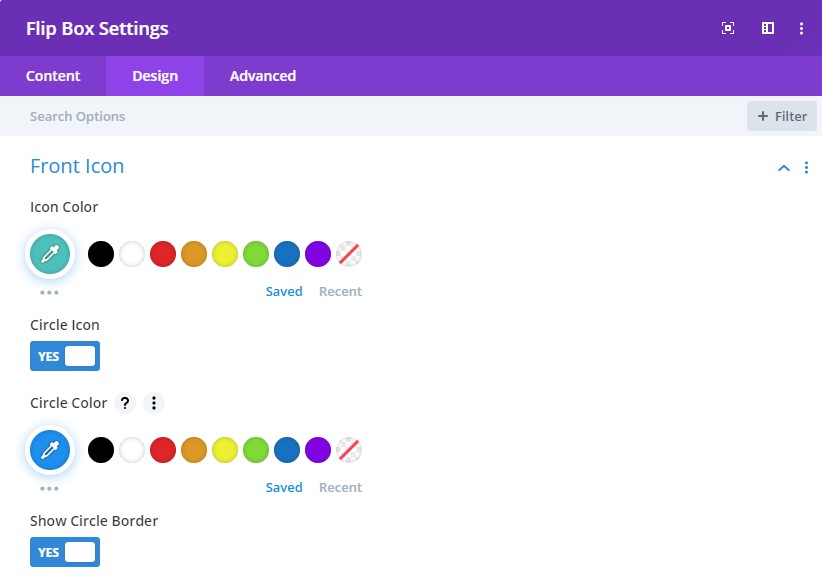Viewport: 822px width, 576px height.
Task: Click the Icon Color eyedropper picker
Action: [49, 255]
